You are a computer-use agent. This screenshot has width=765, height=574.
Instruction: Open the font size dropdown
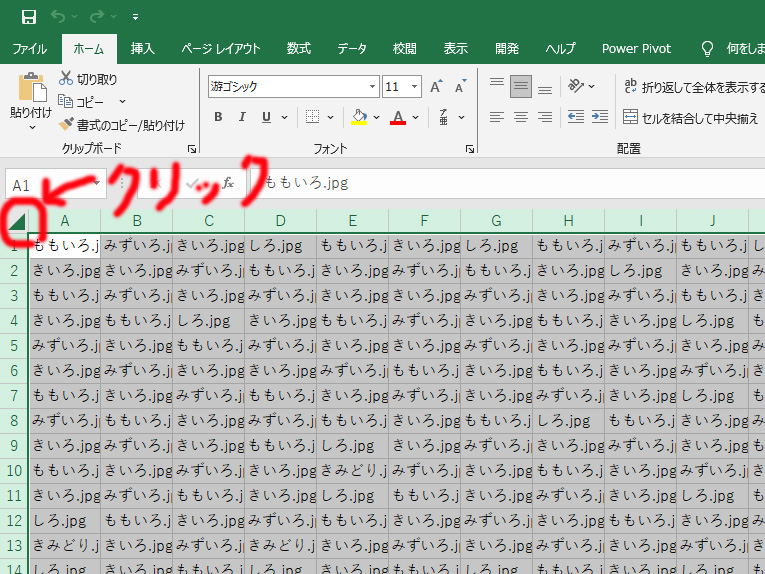(414, 87)
